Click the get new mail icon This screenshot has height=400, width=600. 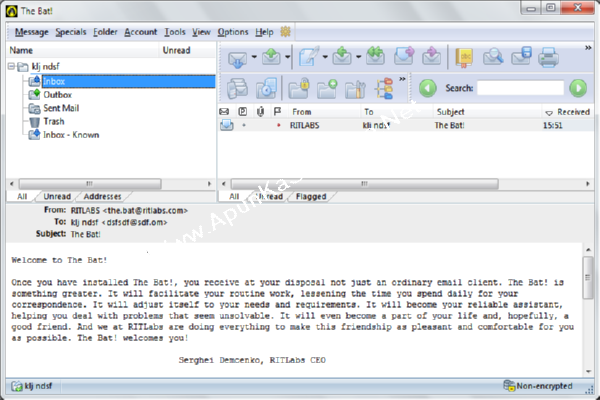[x=237, y=58]
